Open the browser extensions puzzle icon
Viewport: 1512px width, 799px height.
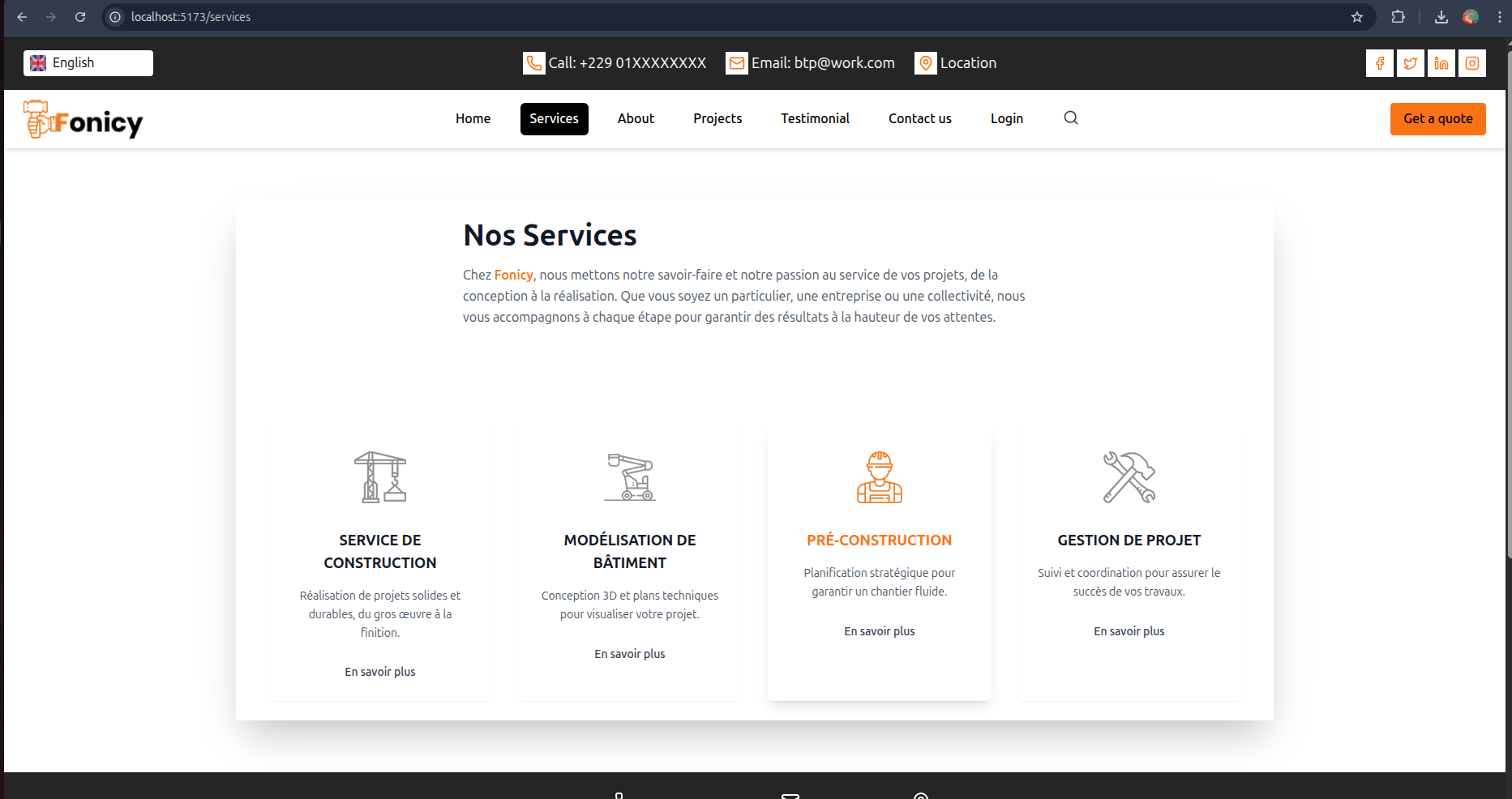[1398, 17]
